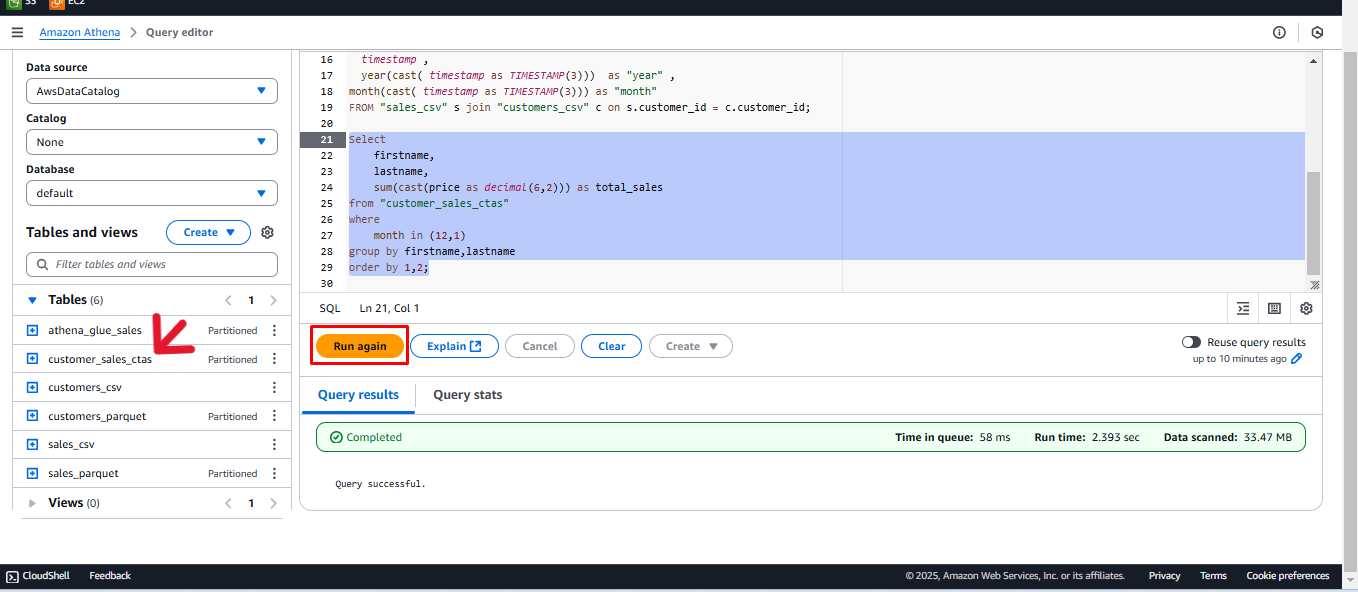Select the Query results tab
Viewport: 1358px width, 592px height.
click(x=358, y=395)
